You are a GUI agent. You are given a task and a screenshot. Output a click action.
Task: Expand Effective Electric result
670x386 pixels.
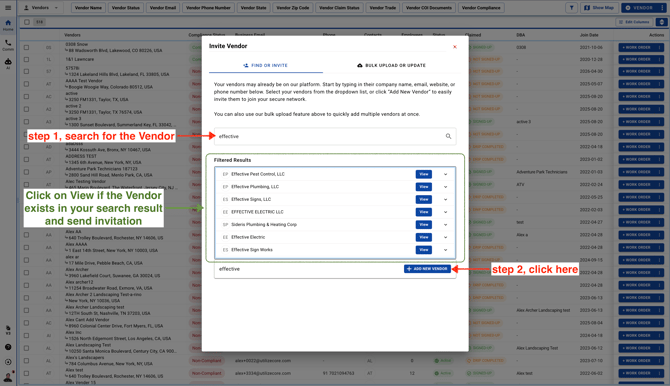click(445, 237)
